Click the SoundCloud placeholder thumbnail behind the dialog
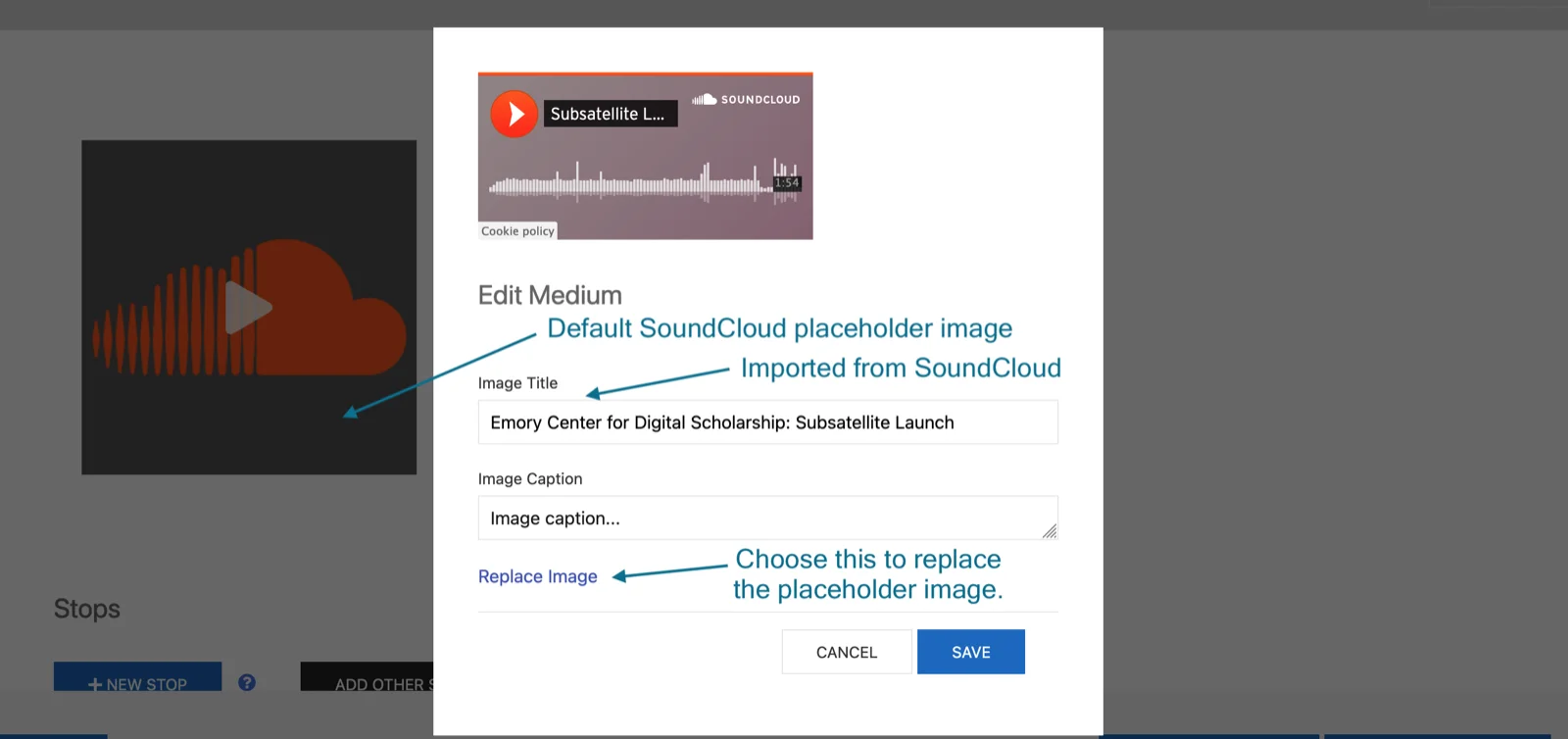 pyautogui.click(x=249, y=308)
